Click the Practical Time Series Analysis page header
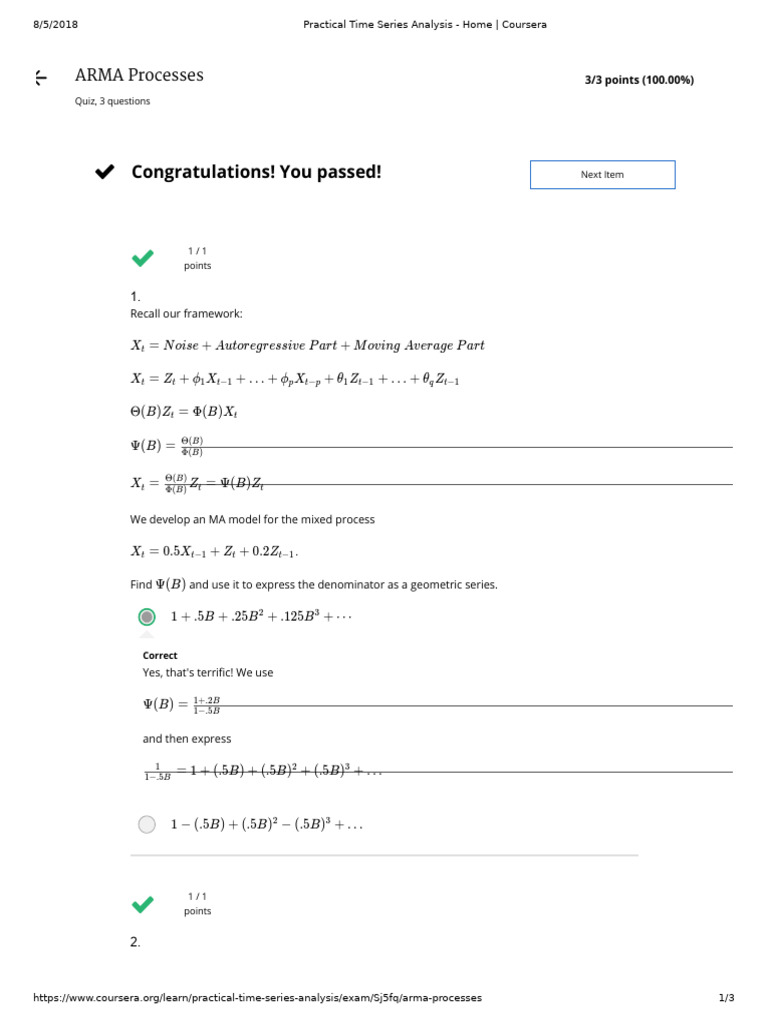Image resolution: width=768 pixels, height=1024 pixels. pos(425,24)
